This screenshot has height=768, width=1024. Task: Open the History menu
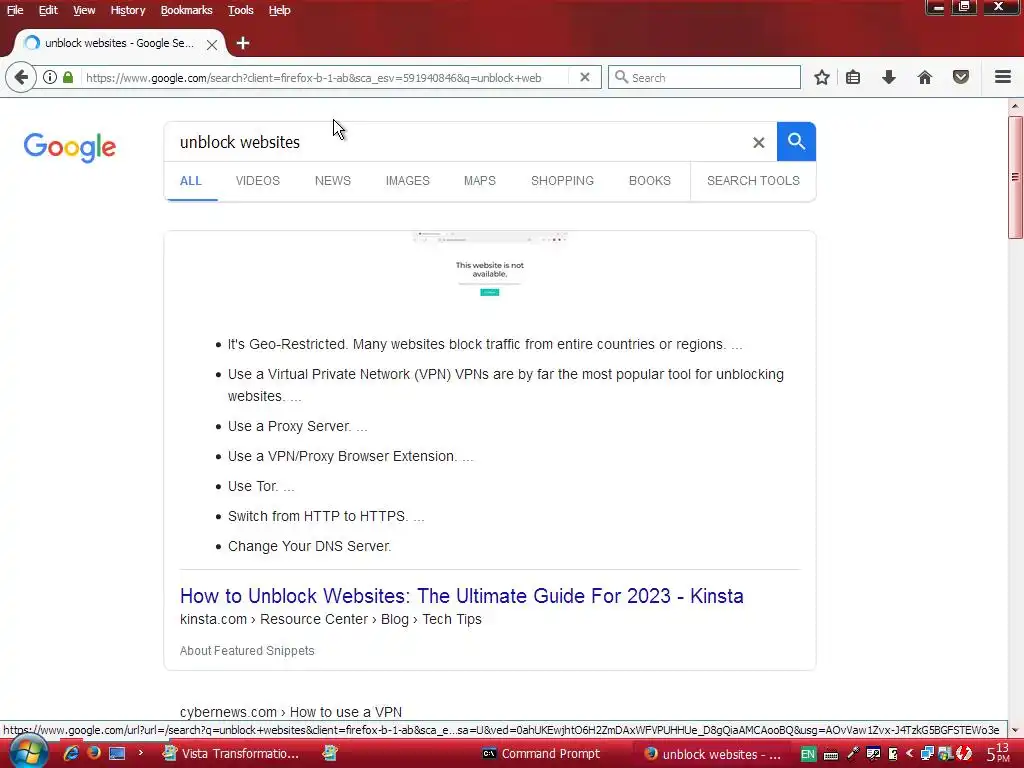click(x=127, y=10)
